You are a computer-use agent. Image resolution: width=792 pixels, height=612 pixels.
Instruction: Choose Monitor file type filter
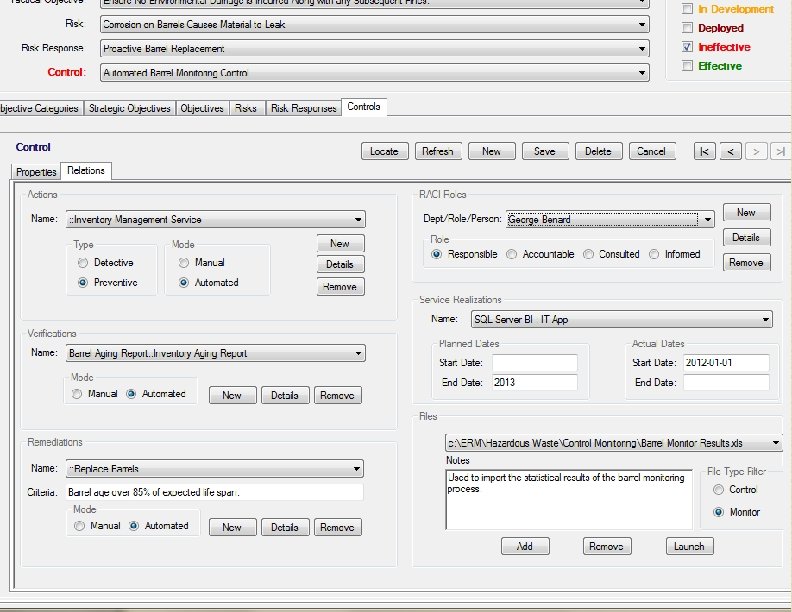[x=718, y=512]
